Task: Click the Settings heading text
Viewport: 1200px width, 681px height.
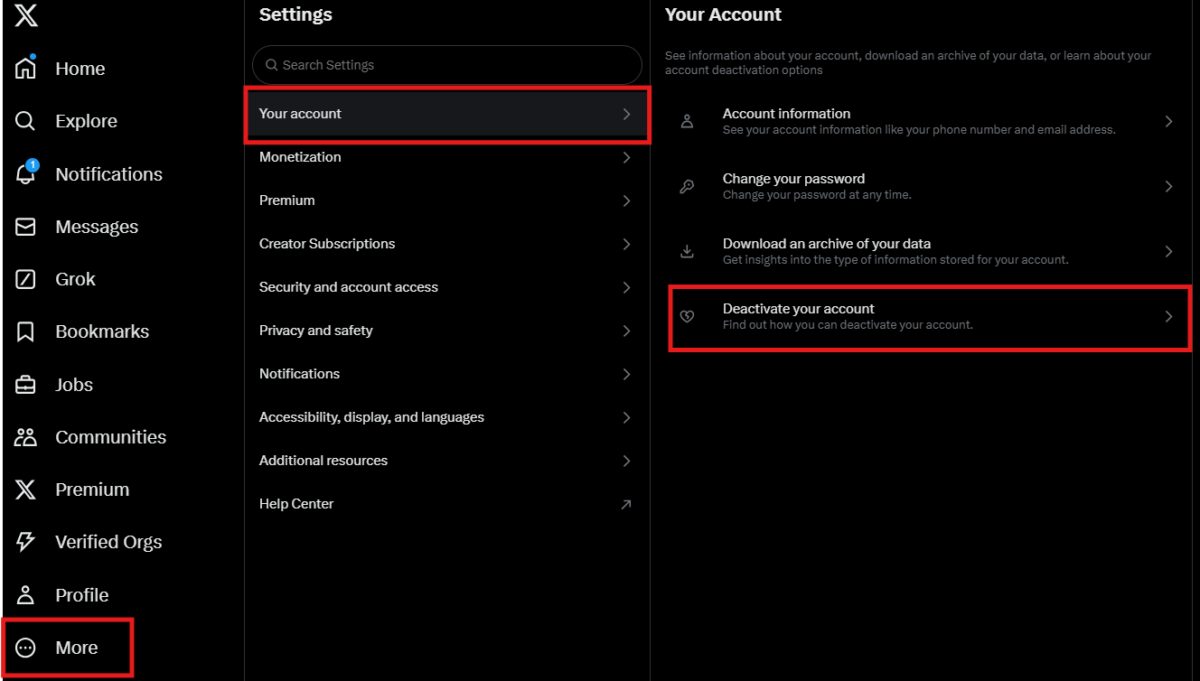Action: click(x=296, y=15)
